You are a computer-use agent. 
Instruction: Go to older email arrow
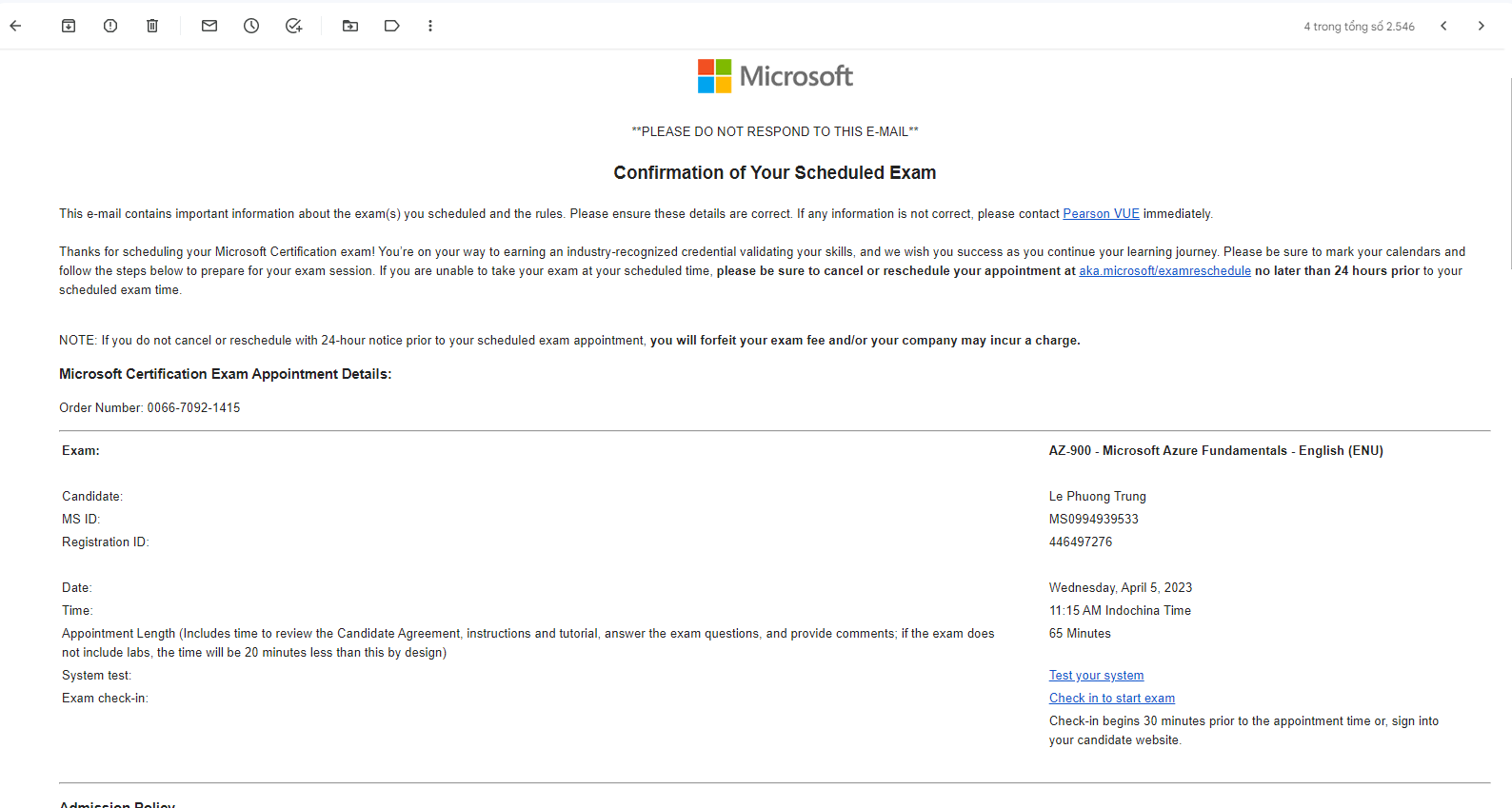(1481, 26)
